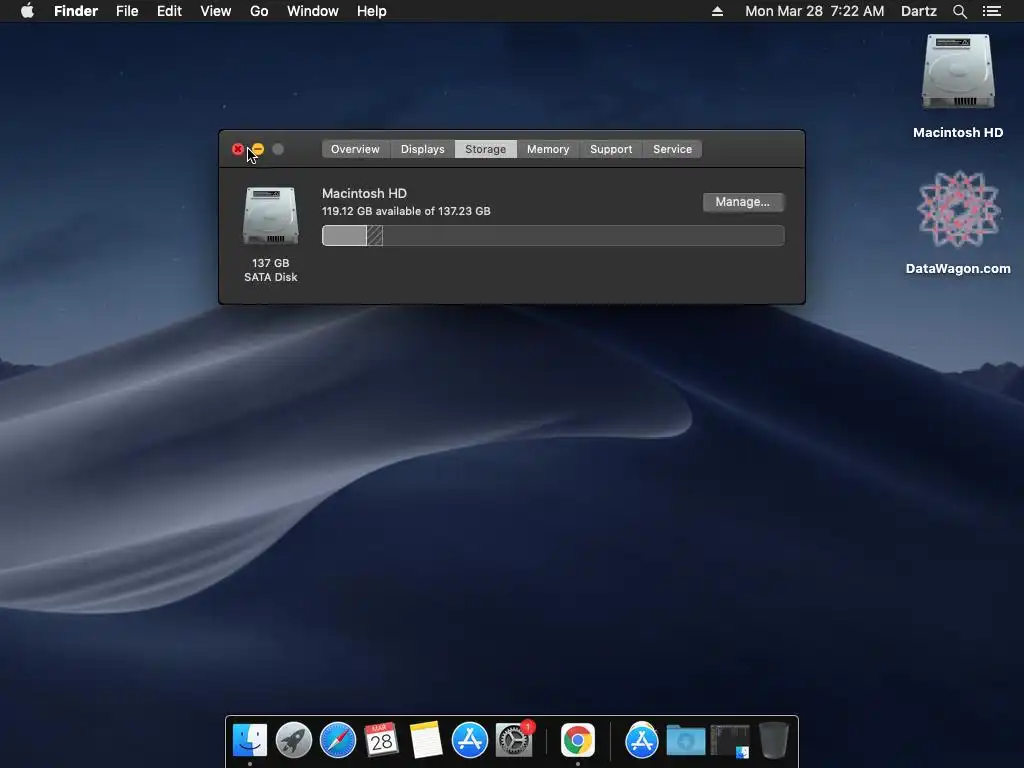
Task: Open the Downloads folder in Dock
Action: click(x=686, y=741)
